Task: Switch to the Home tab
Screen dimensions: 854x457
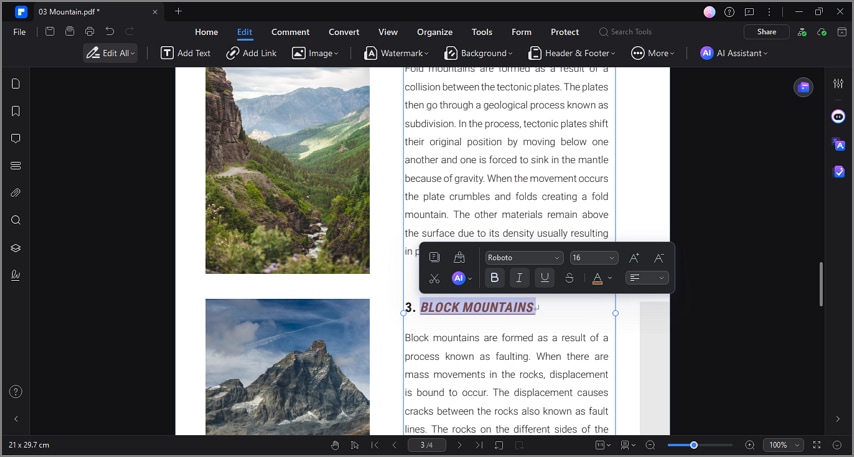Action: (x=206, y=32)
